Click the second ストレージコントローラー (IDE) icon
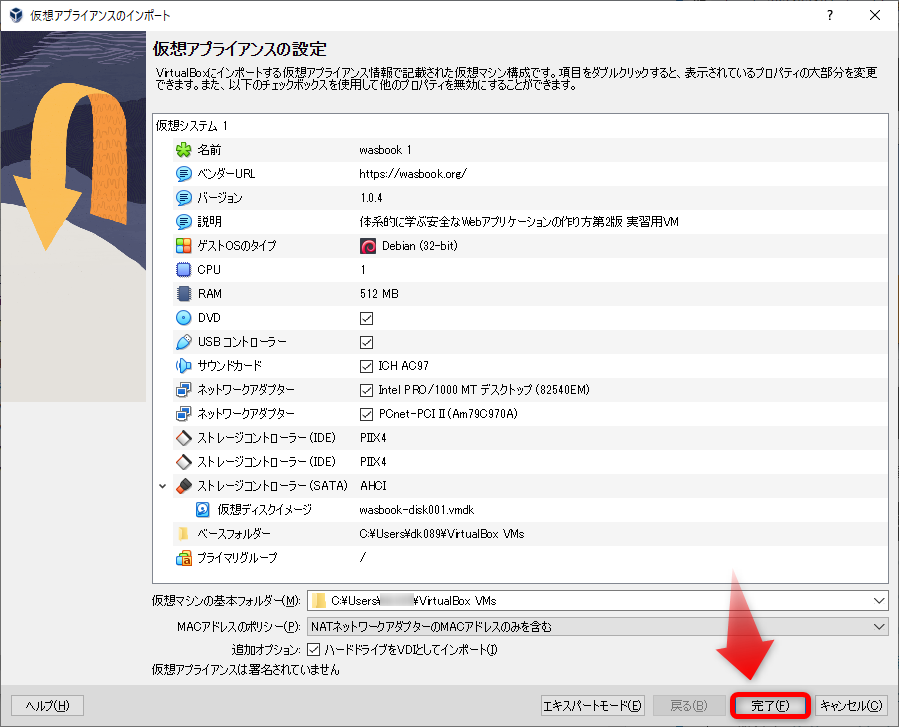 [x=183, y=462]
